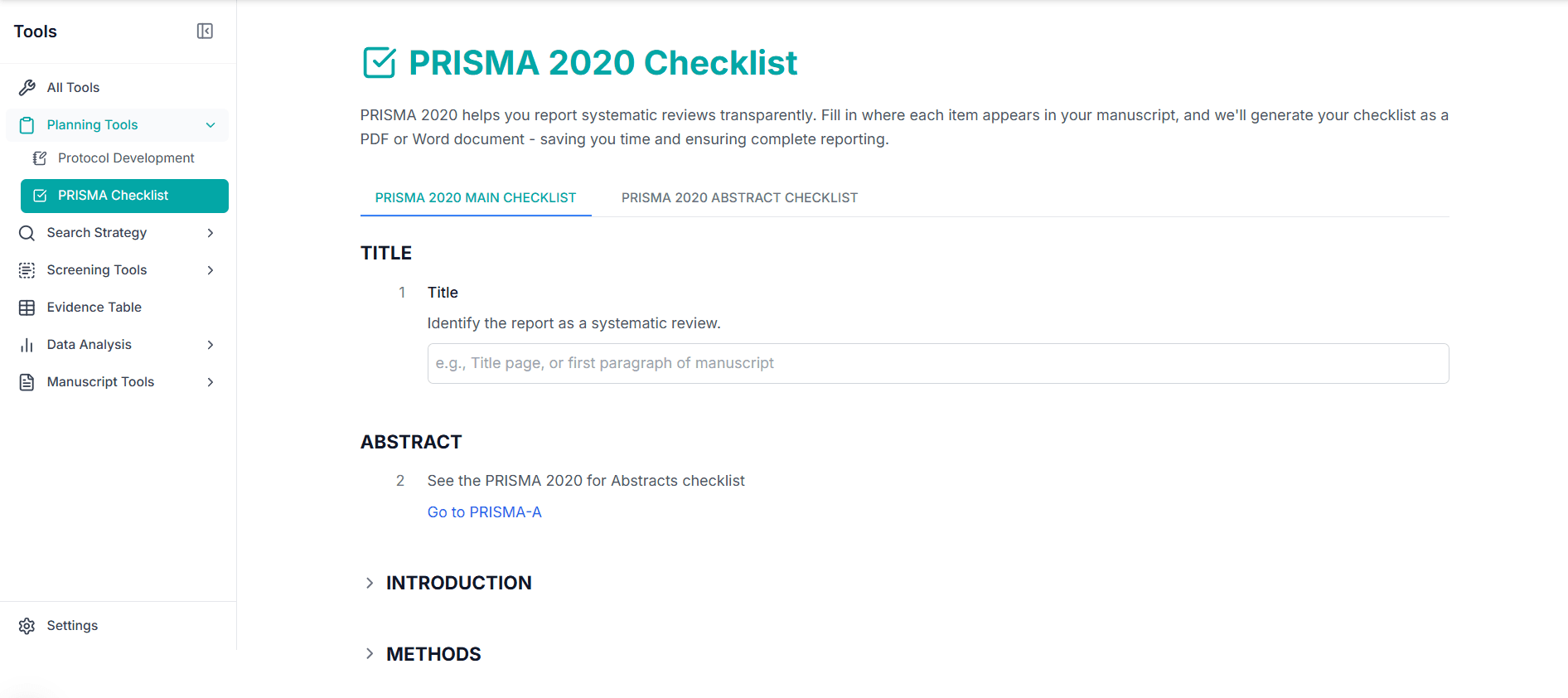Click the Evidence Table grid icon

(27, 308)
